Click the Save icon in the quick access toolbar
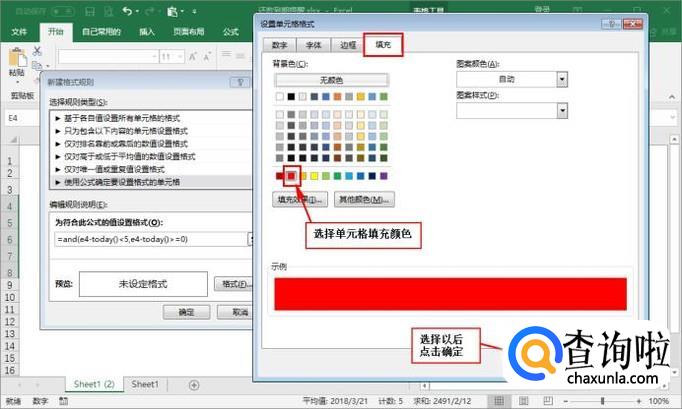The height and width of the screenshot is (409, 682). coord(90,12)
